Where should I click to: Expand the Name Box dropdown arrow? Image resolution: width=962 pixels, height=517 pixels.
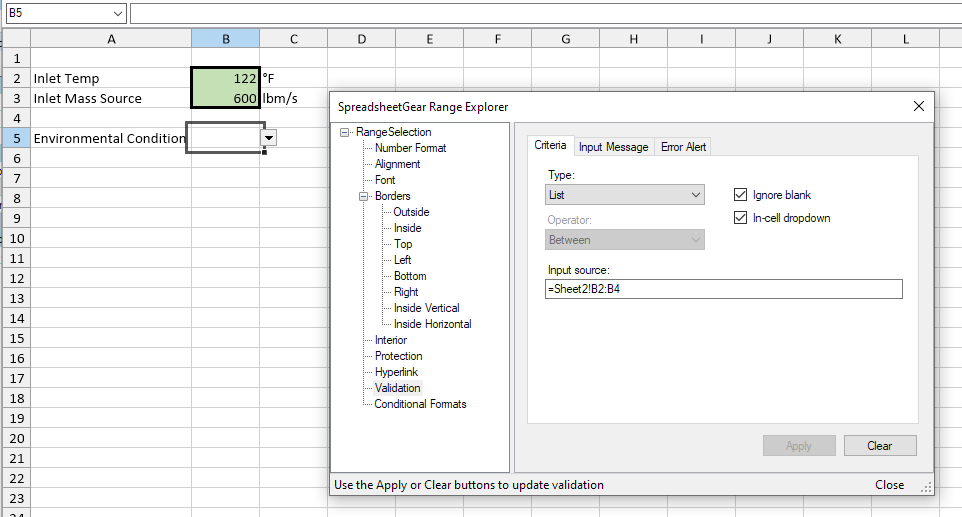point(118,13)
